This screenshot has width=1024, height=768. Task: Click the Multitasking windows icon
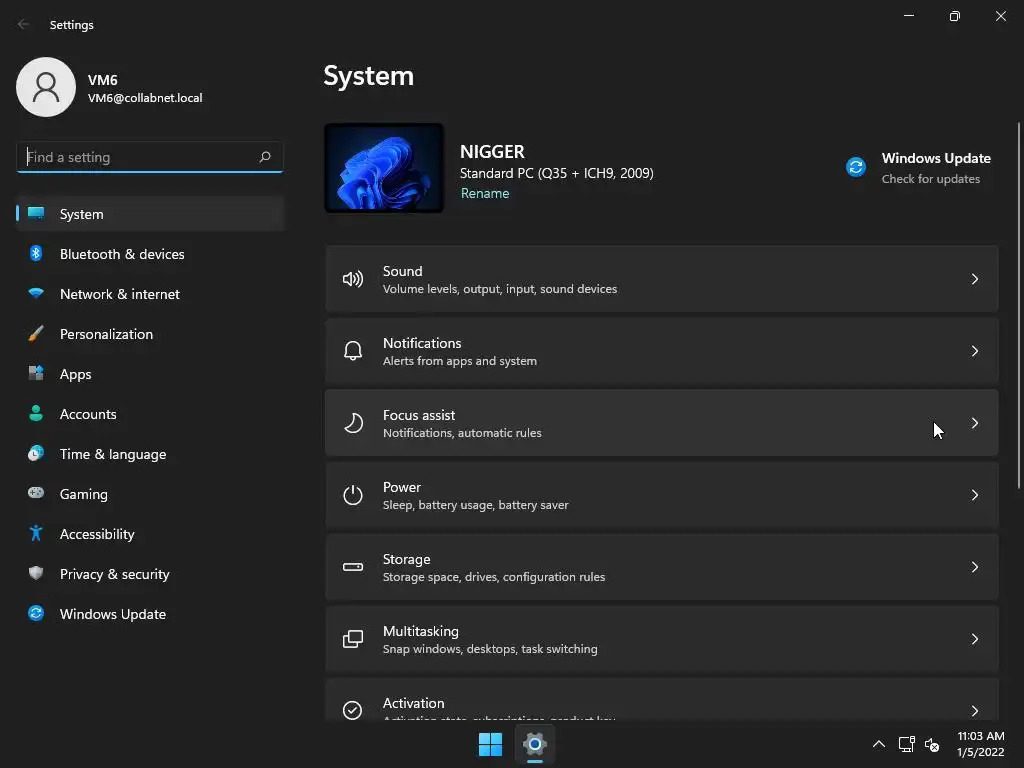pos(353,639)
